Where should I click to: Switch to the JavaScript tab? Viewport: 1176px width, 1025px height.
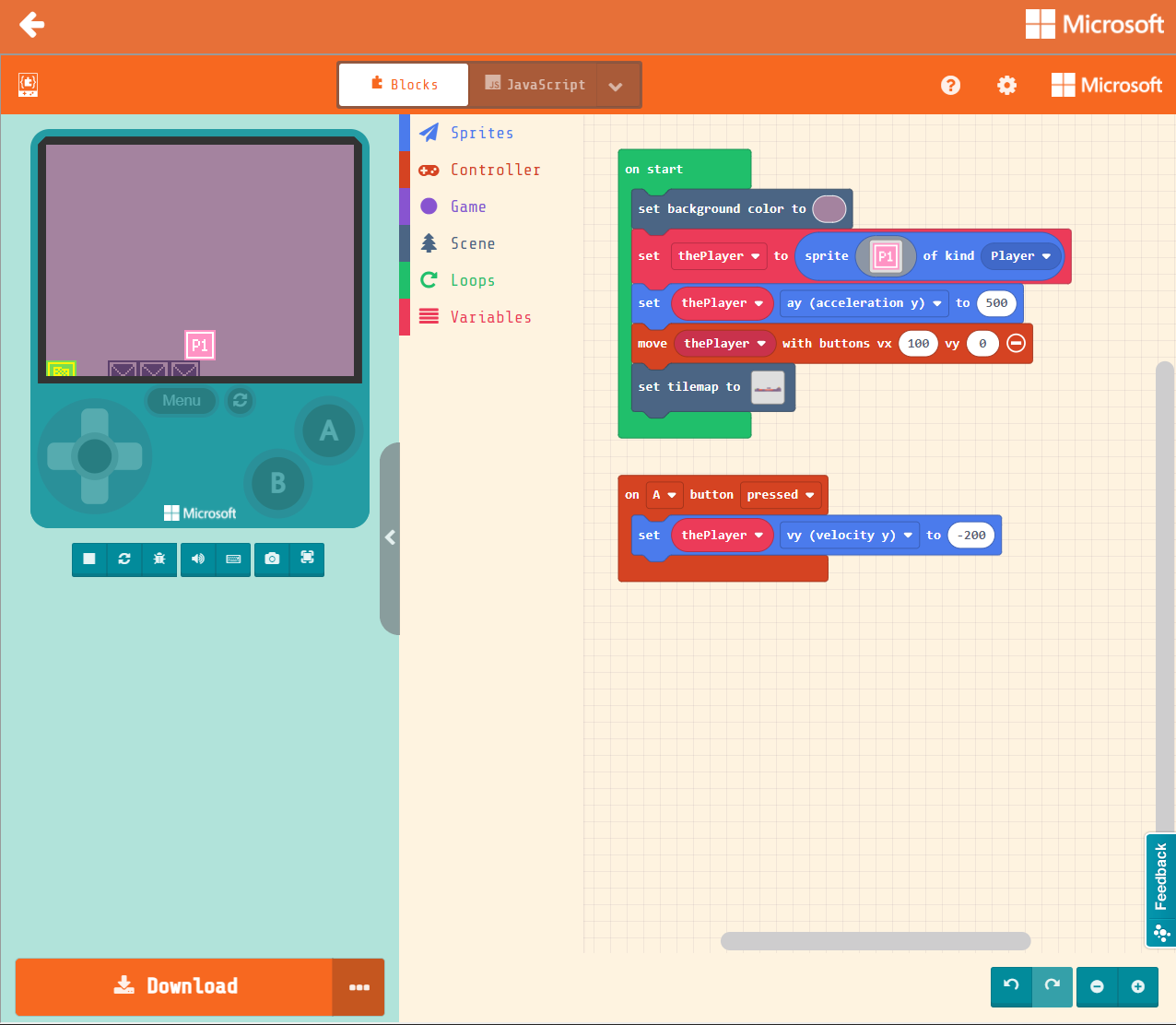click(535, 84)
